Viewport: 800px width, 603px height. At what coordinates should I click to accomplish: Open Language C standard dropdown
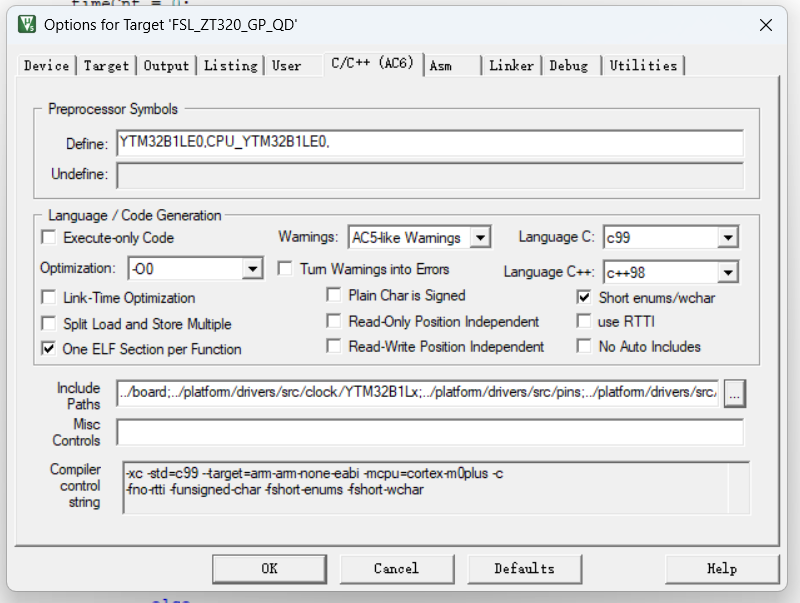coord(728,238)
